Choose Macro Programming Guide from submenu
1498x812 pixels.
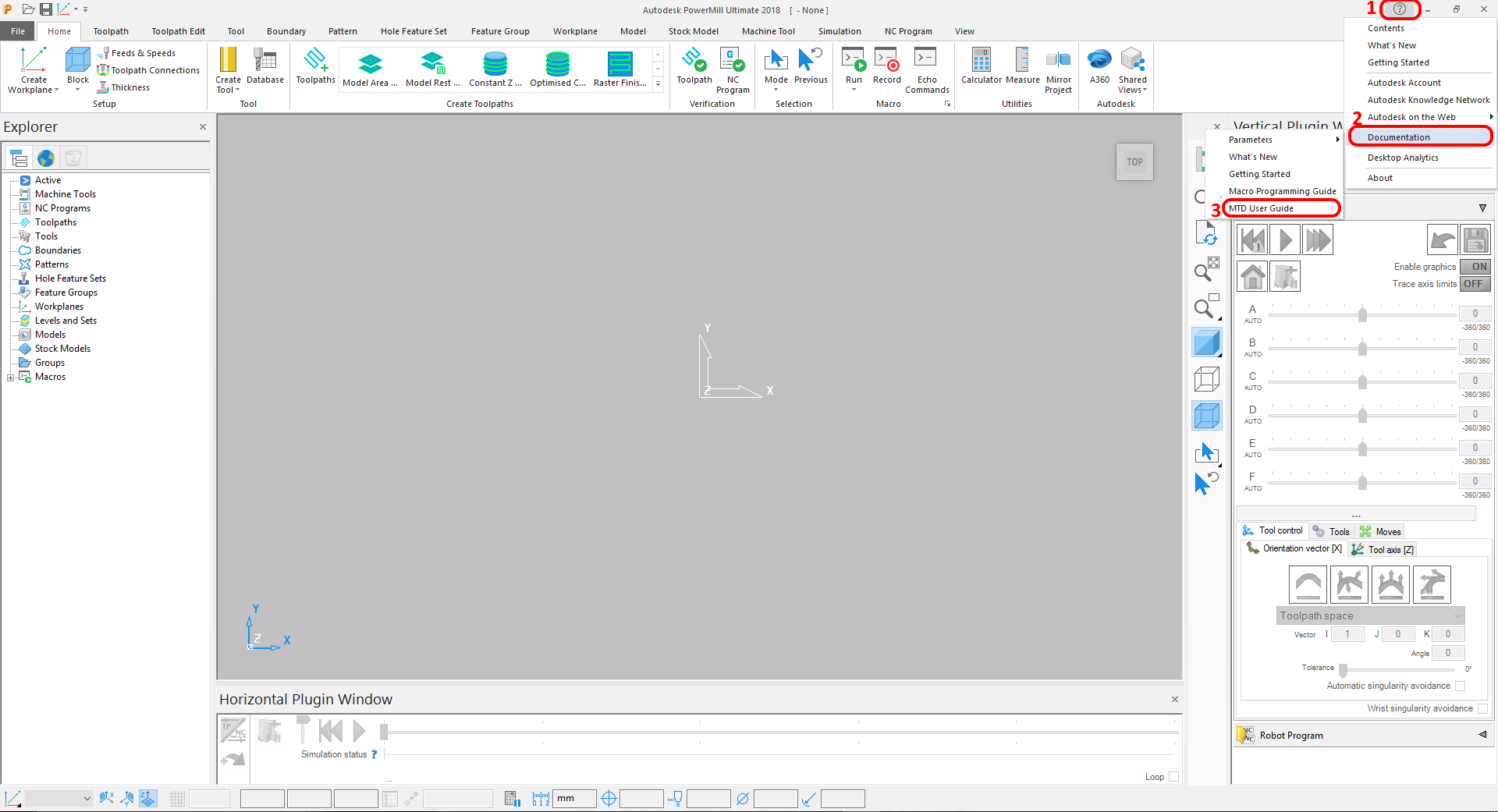[1282, 191]
